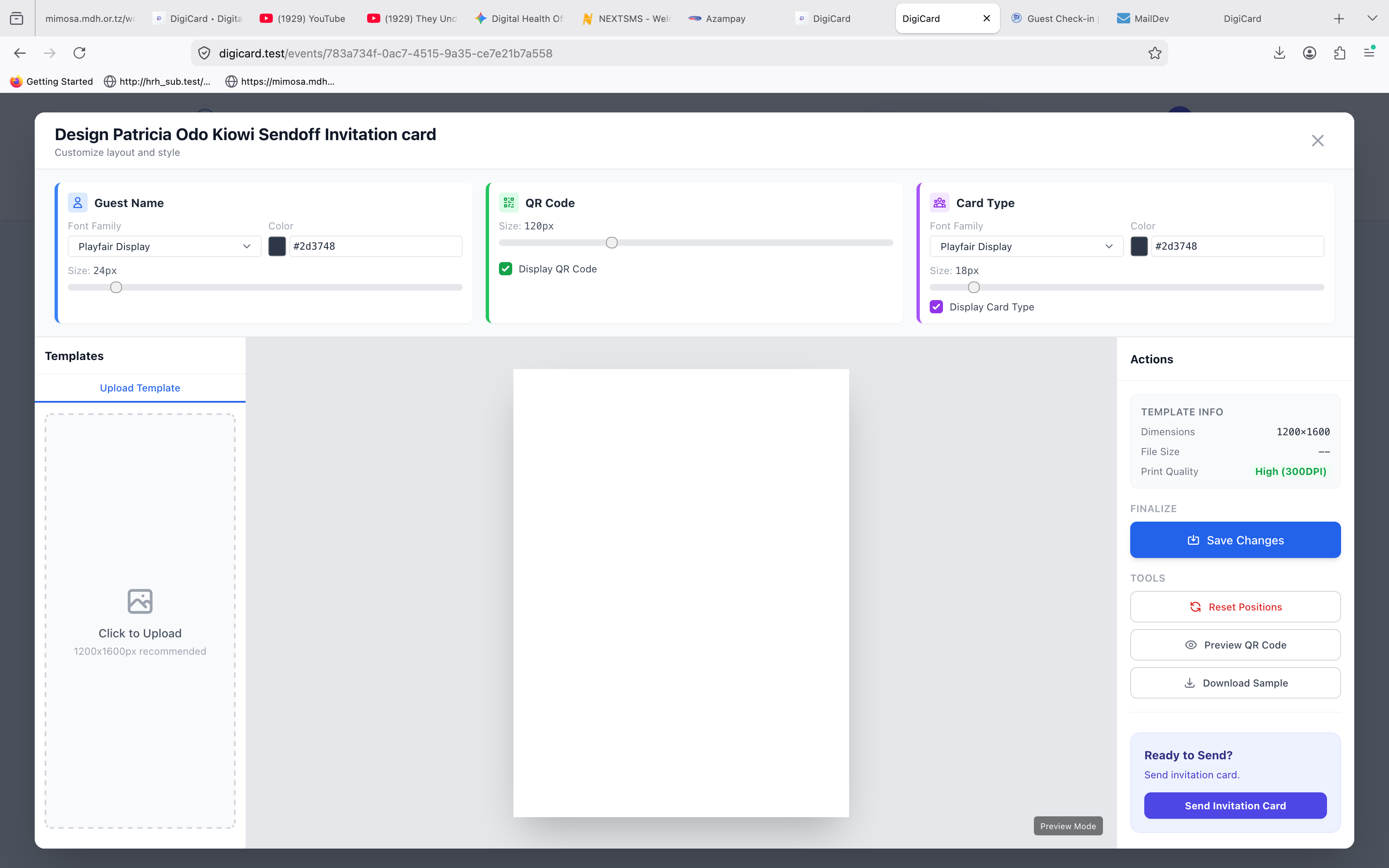Open Getting Started bookmark
The image size is (1389, 868).
(x=52, y=81)
